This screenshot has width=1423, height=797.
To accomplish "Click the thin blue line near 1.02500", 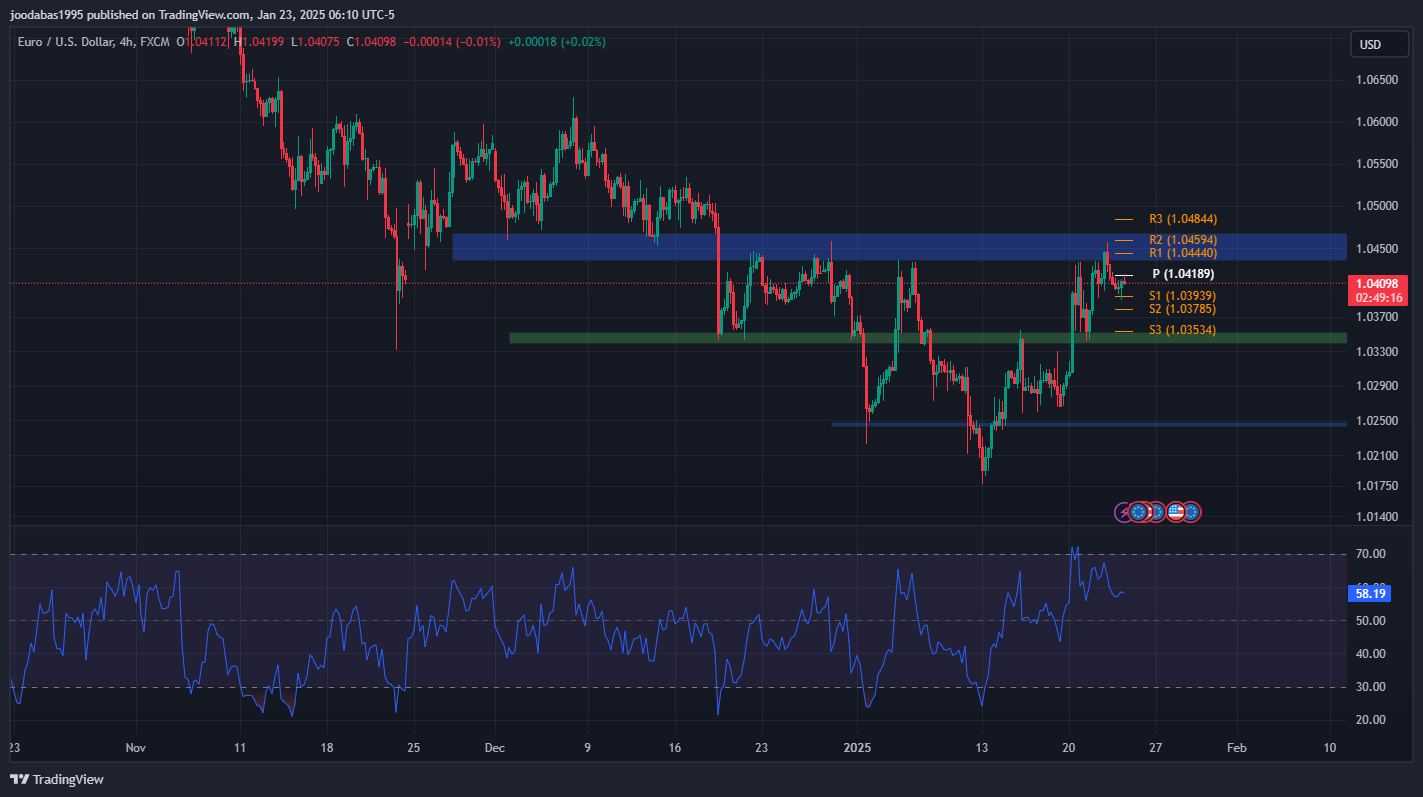I will [x=1100, y=424].
